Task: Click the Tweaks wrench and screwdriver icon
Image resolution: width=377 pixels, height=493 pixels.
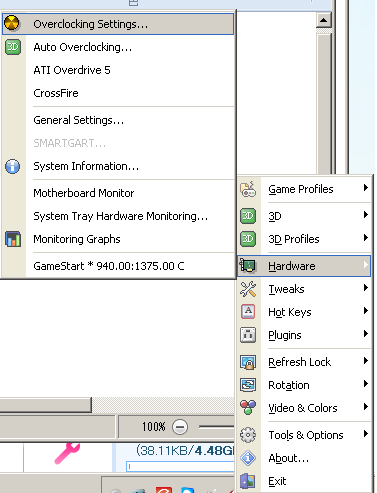Action: point(248,289)
